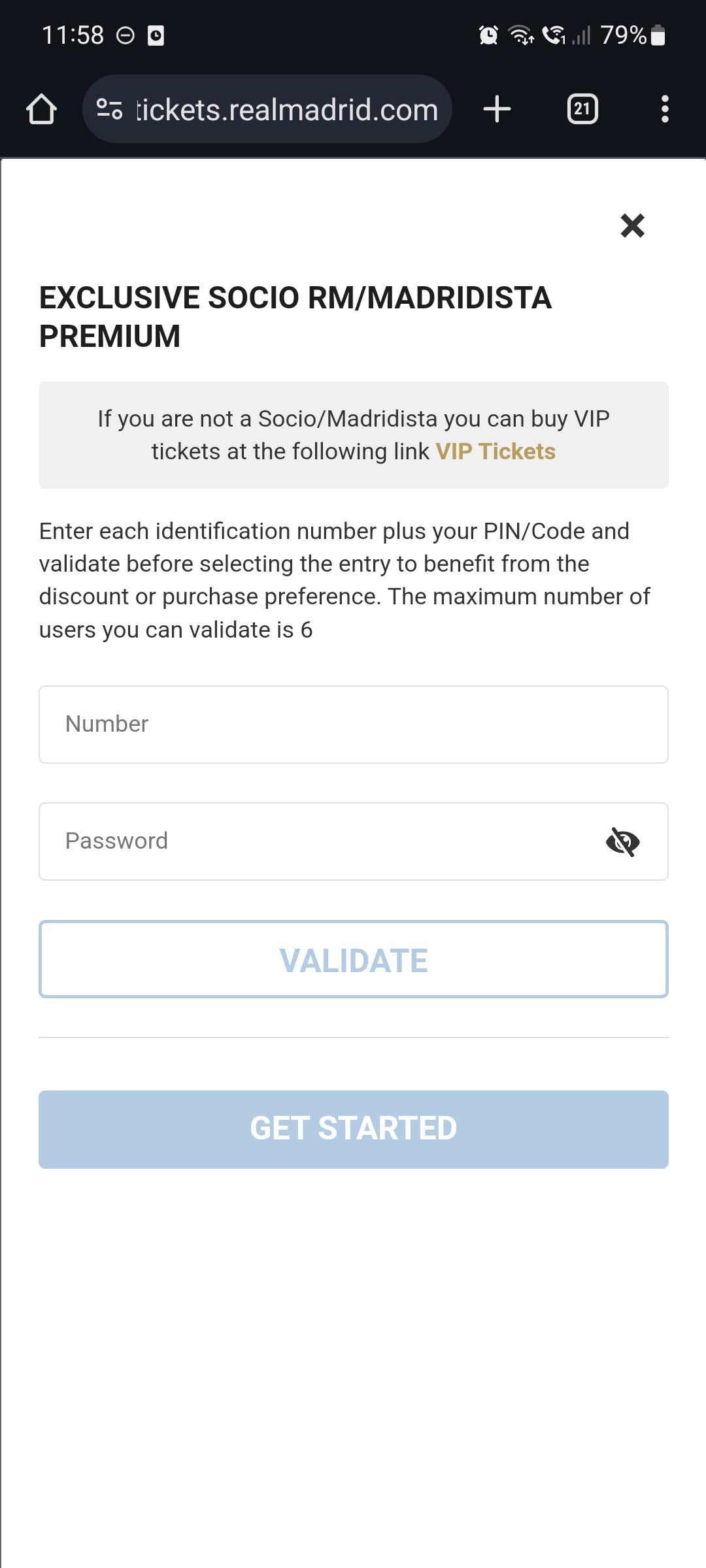Tap the alarm icon in status bar
Screen dimensions: 706x1568
coord(488,35)
